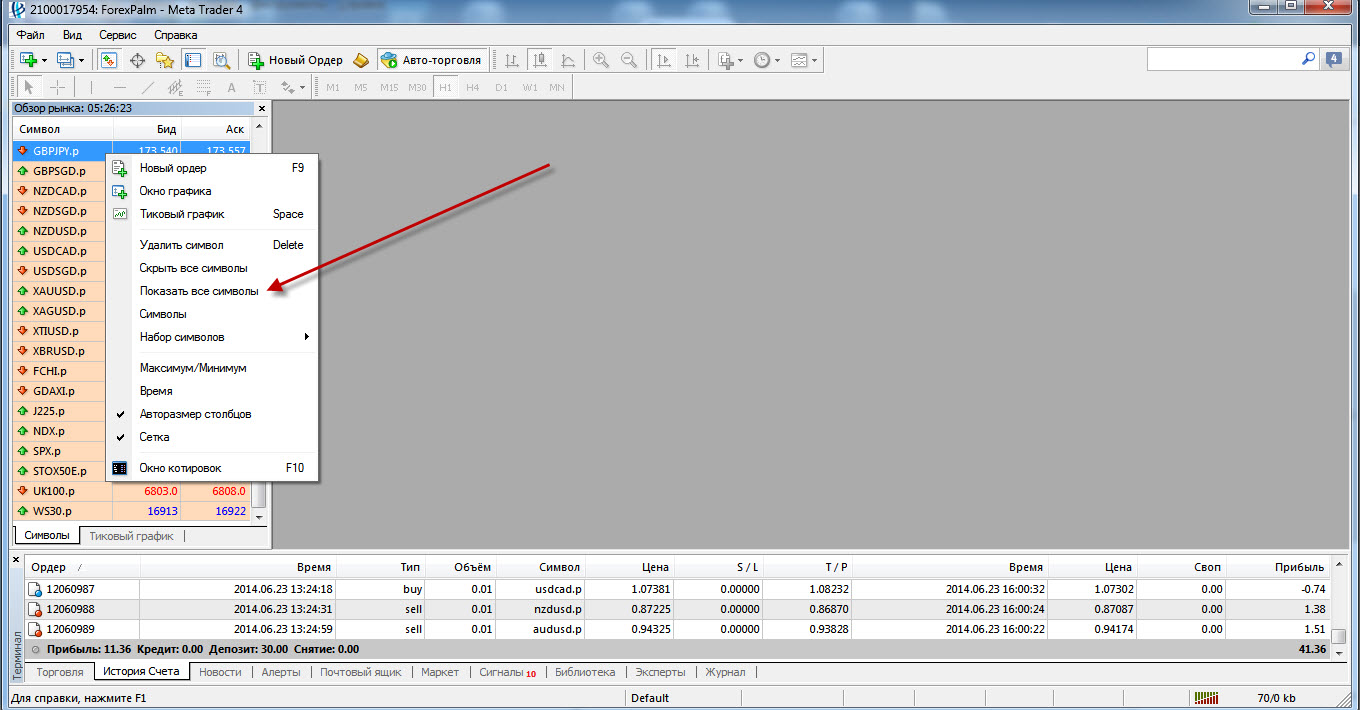1360x710 pixels.
Task: Open MetaEditor book icon
Action: point(361,60)
